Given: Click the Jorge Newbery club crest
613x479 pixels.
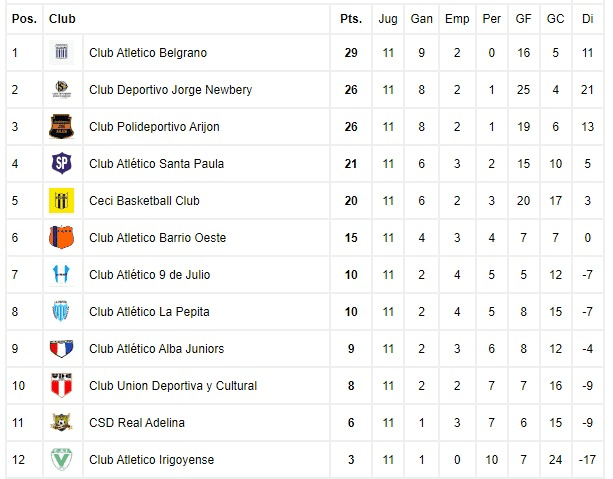Looking at the screenshot, I should 61,90.
